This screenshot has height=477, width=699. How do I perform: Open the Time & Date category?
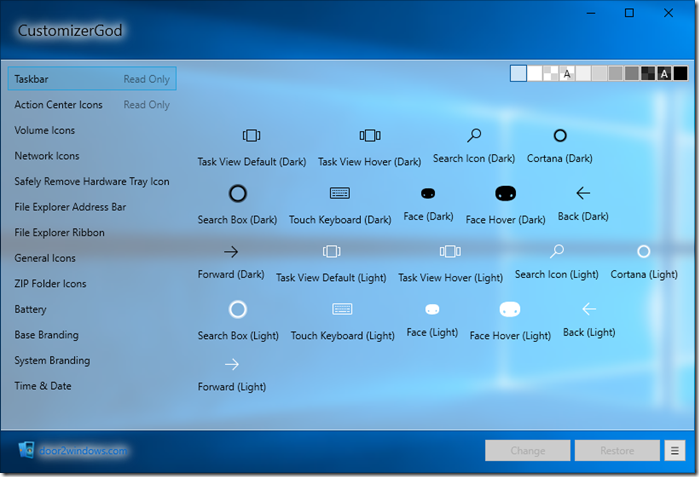[92, 386]
